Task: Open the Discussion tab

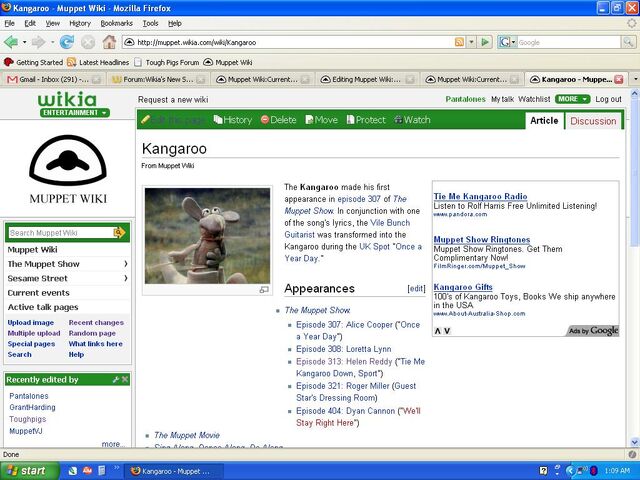Action: pyautogui.click(x=593, y=121)
